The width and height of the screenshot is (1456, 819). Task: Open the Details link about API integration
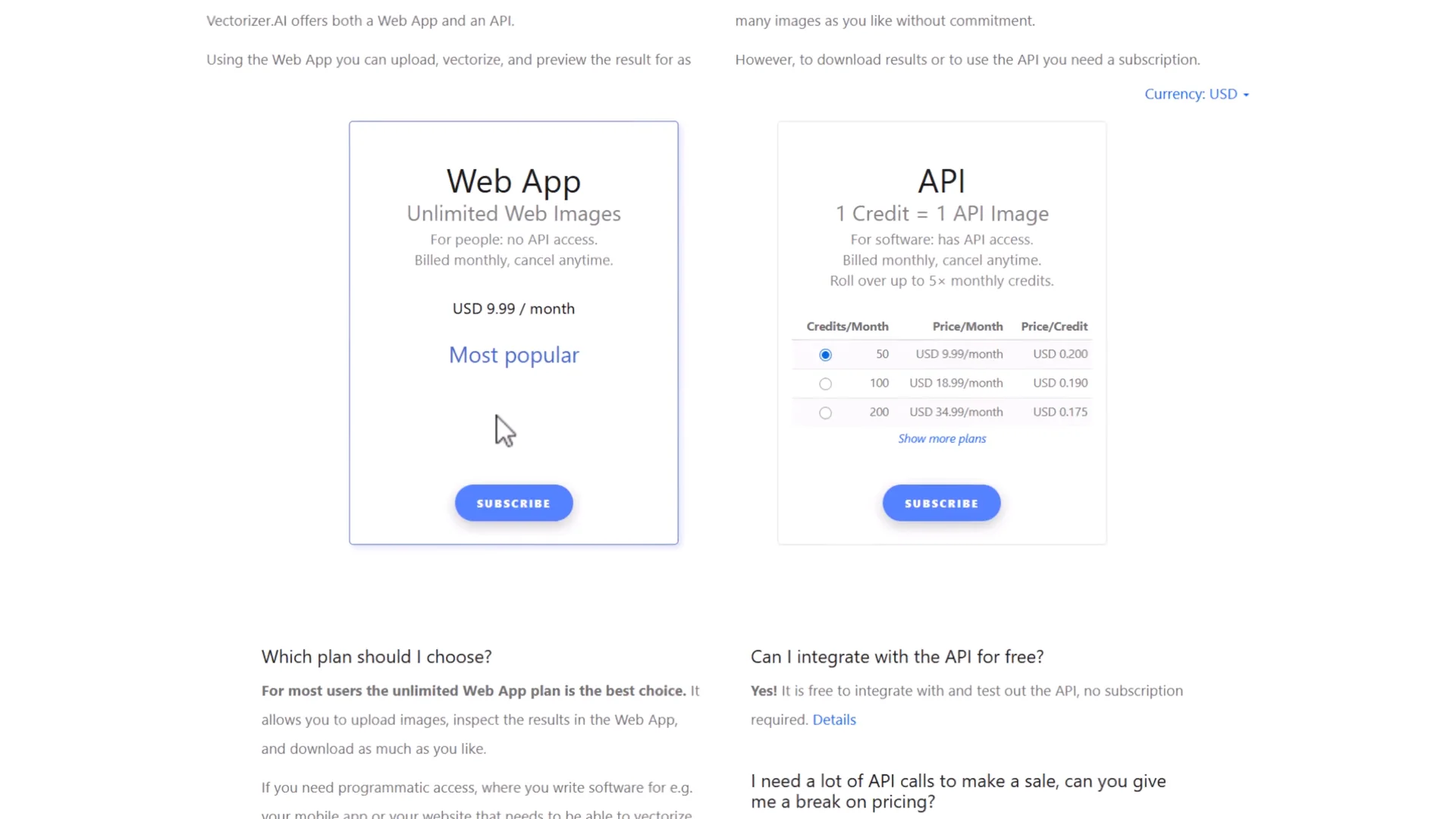[833, 720]
